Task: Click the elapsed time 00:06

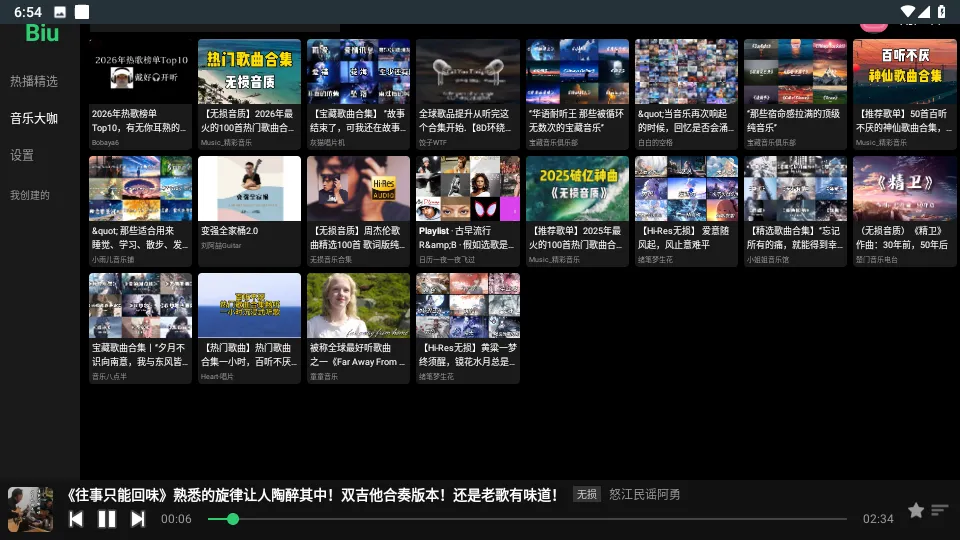Action: [x=176, y=519]
